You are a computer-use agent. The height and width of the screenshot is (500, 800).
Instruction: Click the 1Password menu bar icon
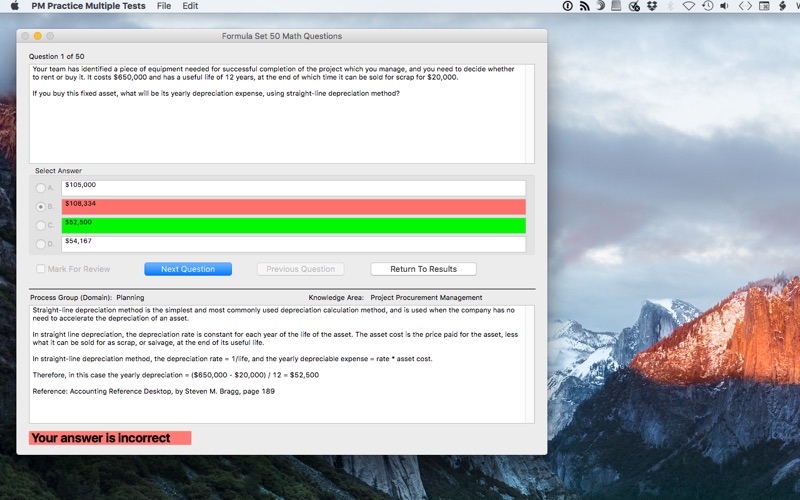click(x=567, y=6)
